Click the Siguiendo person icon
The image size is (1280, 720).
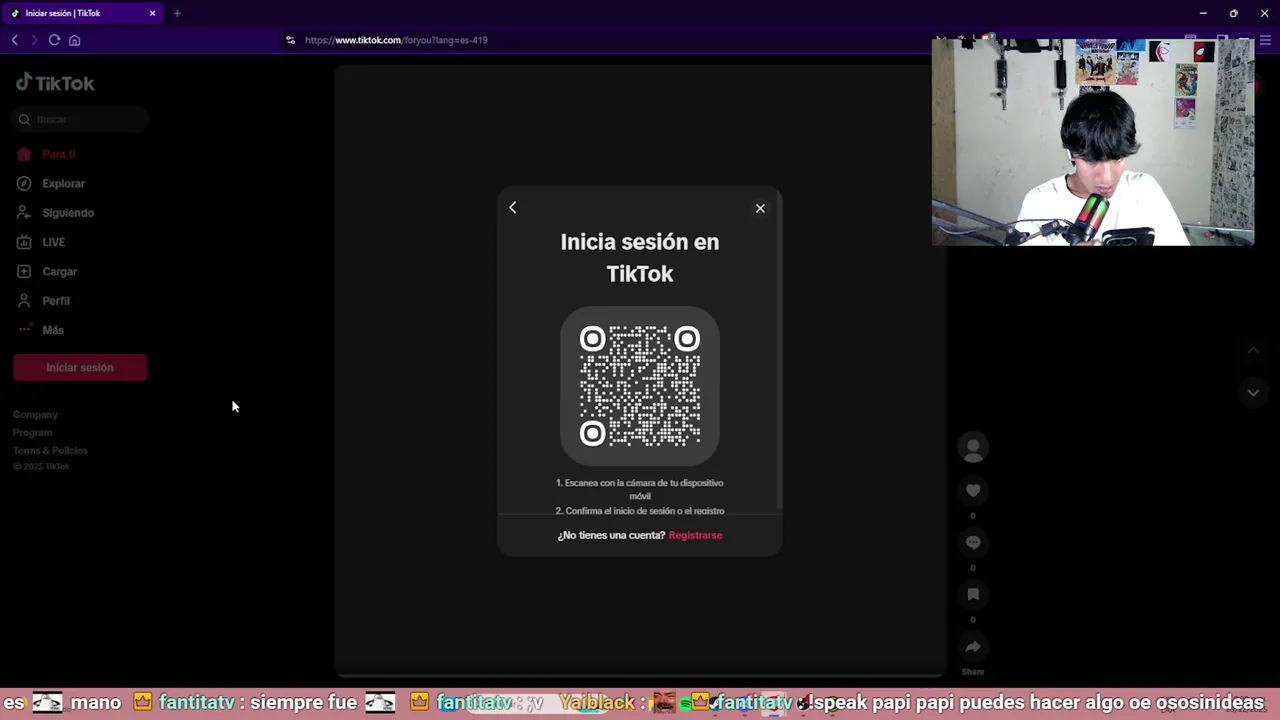click(x=24, y=213)
